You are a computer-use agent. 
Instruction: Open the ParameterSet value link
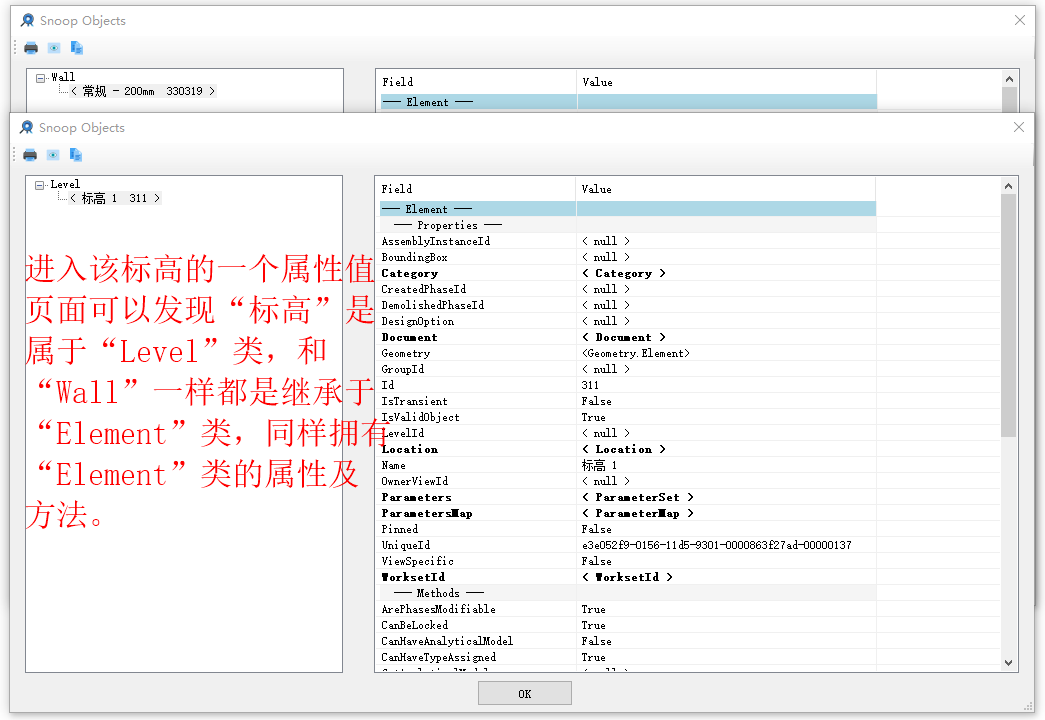(638, 497)
